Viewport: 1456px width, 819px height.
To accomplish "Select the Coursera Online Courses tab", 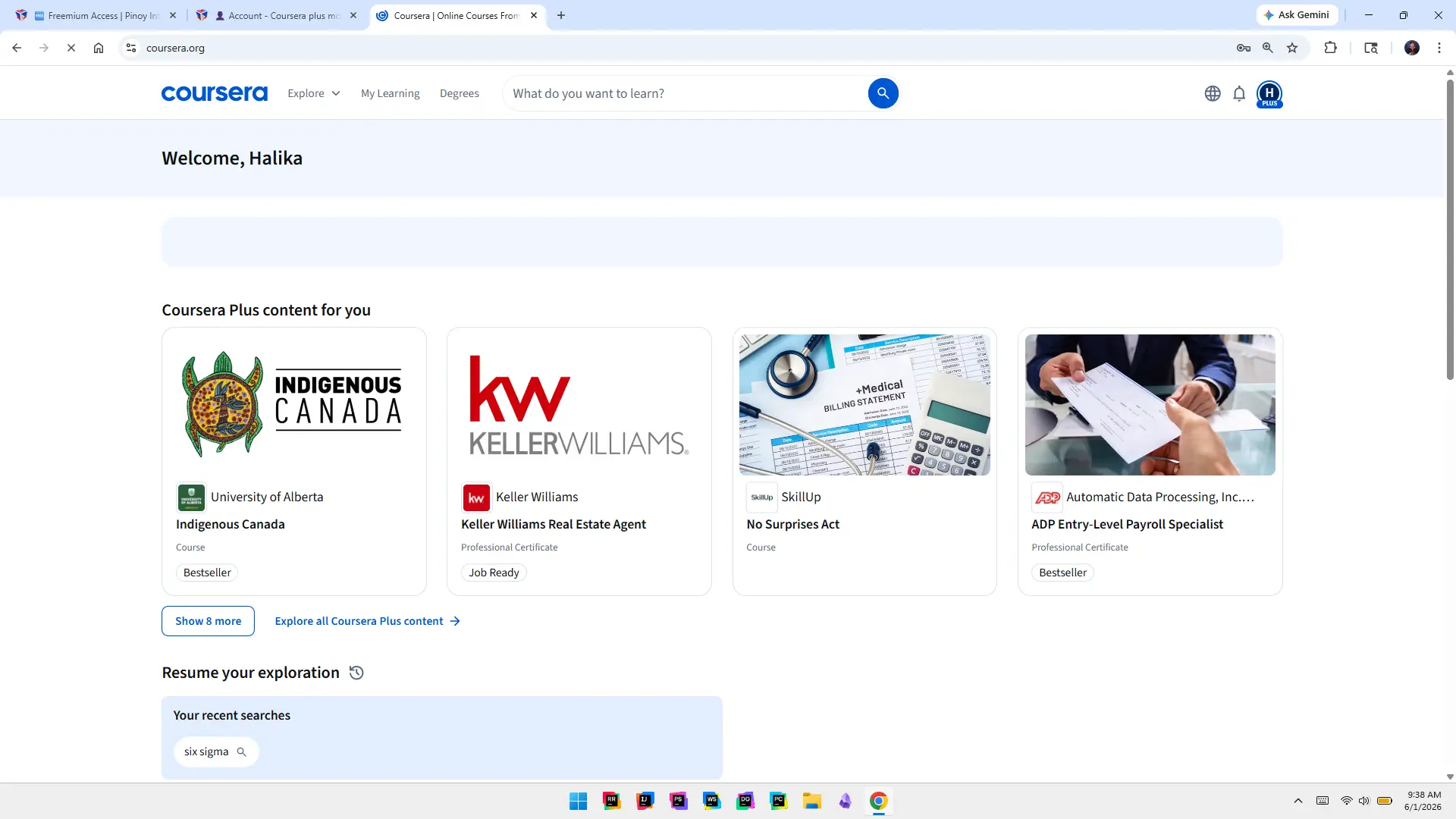I will pos(458,15).
